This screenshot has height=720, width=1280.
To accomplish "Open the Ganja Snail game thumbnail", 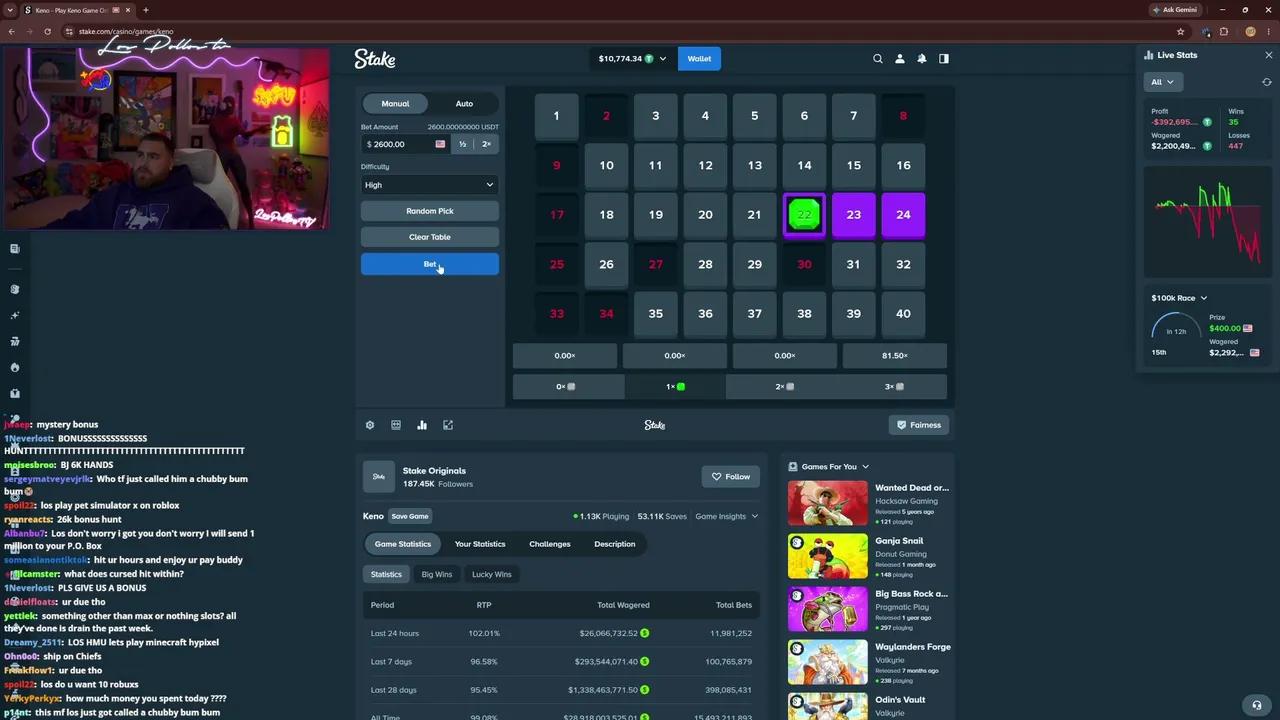I will click(828, 556).
